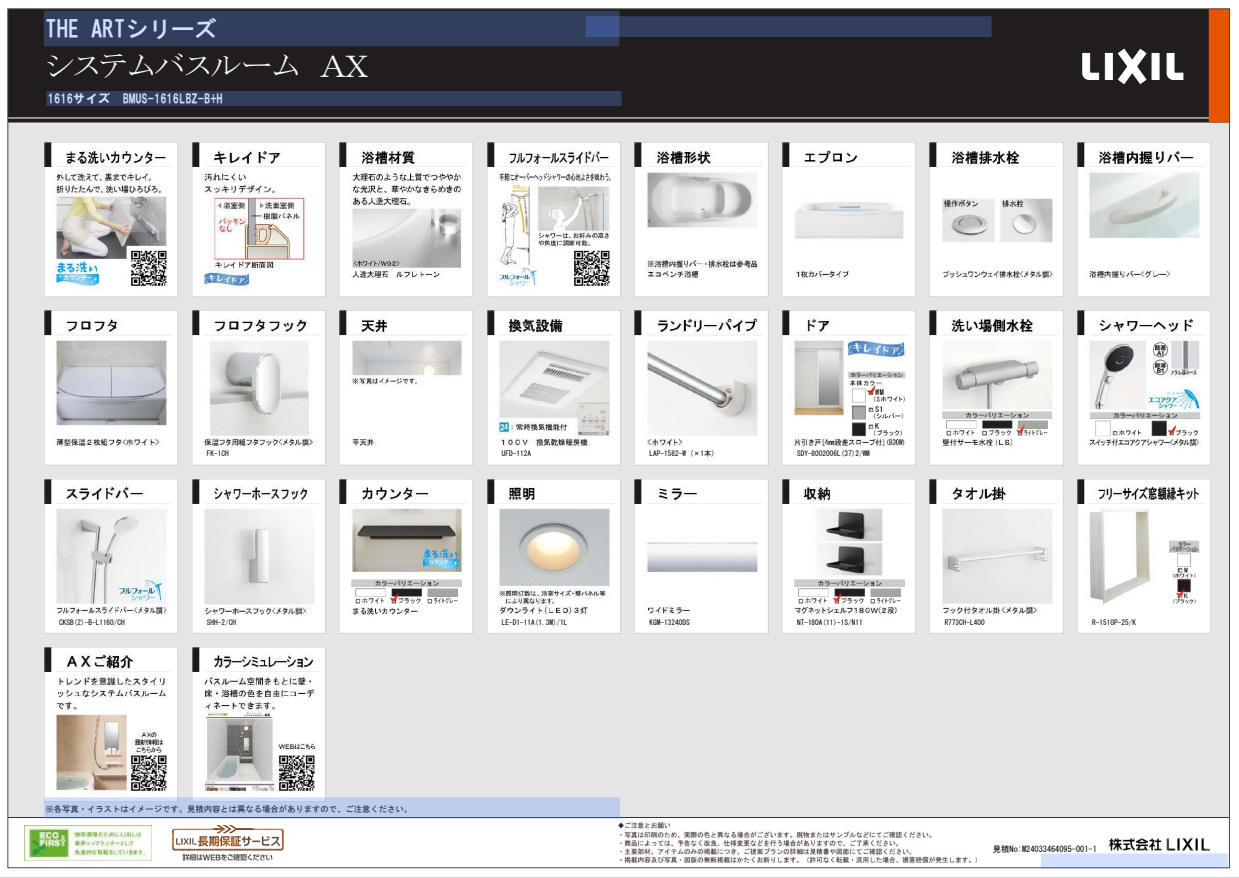Click the QR code in まる洗いカウンター card
This screenshot has width=1239, height=878.
point(149,267)
